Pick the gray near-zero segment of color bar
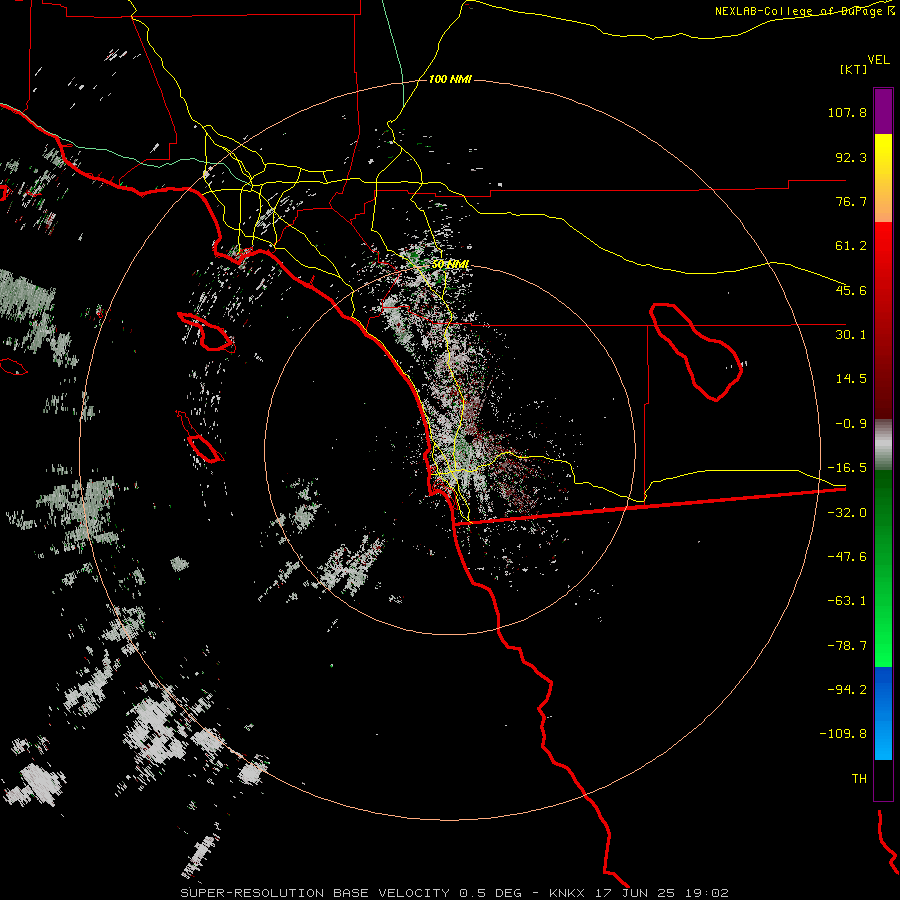The width and height of the screenshot is (900, 900). click(x=883, y=445)
